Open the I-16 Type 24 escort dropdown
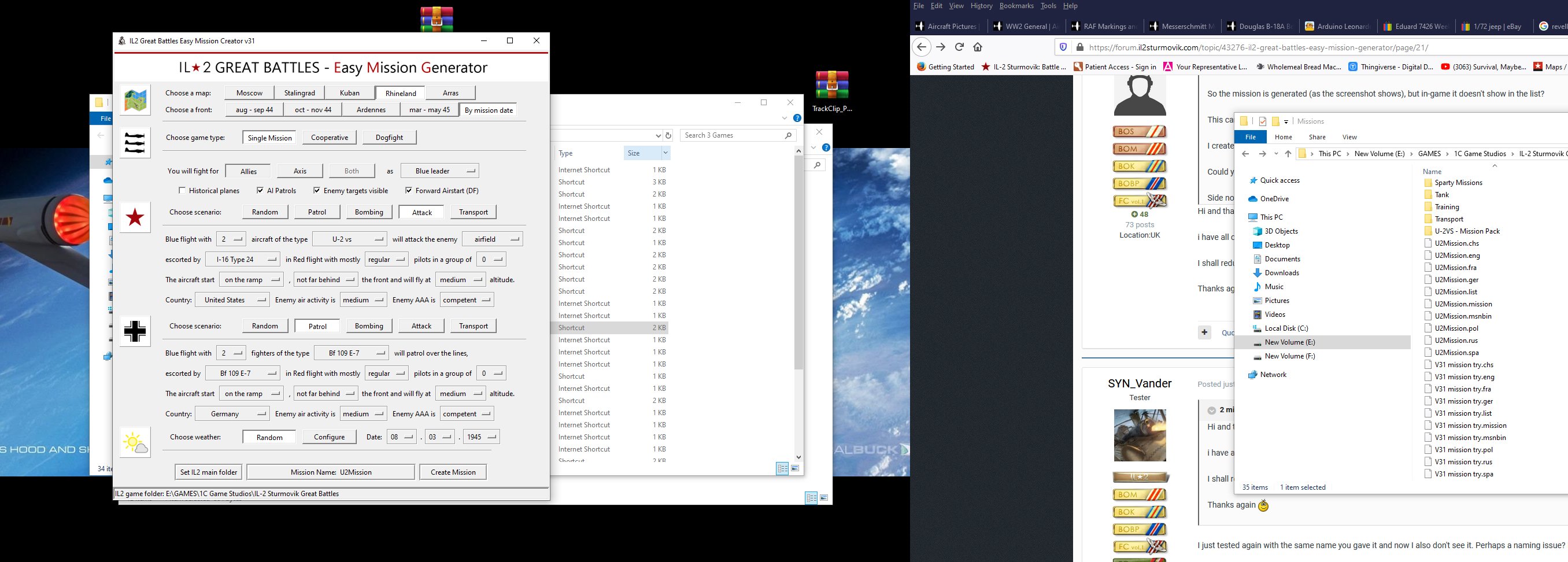Viewport: 1568px width, 562px height. click(x=242, y=260)
